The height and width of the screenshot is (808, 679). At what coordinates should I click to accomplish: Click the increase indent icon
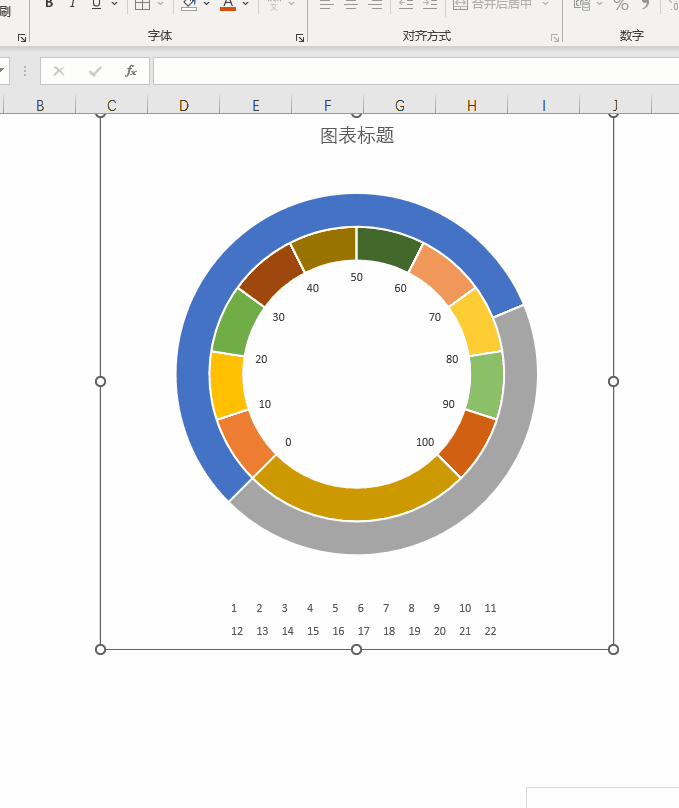point(430,4)
